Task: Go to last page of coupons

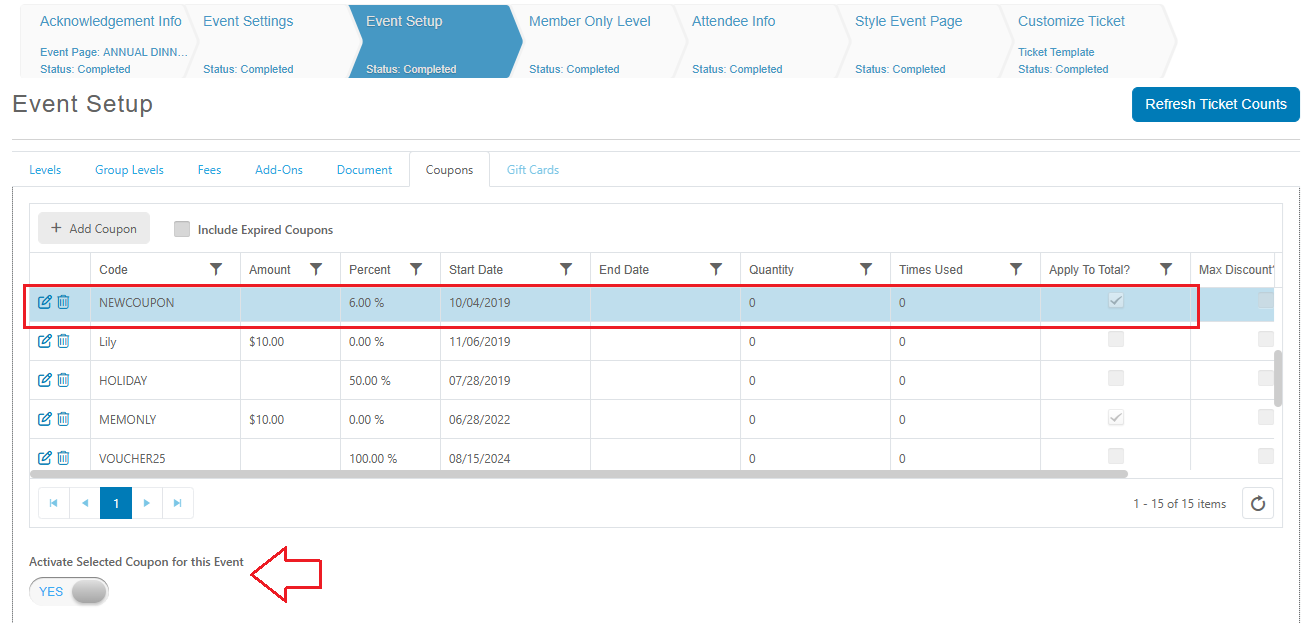Action: (x=178, y=503)
